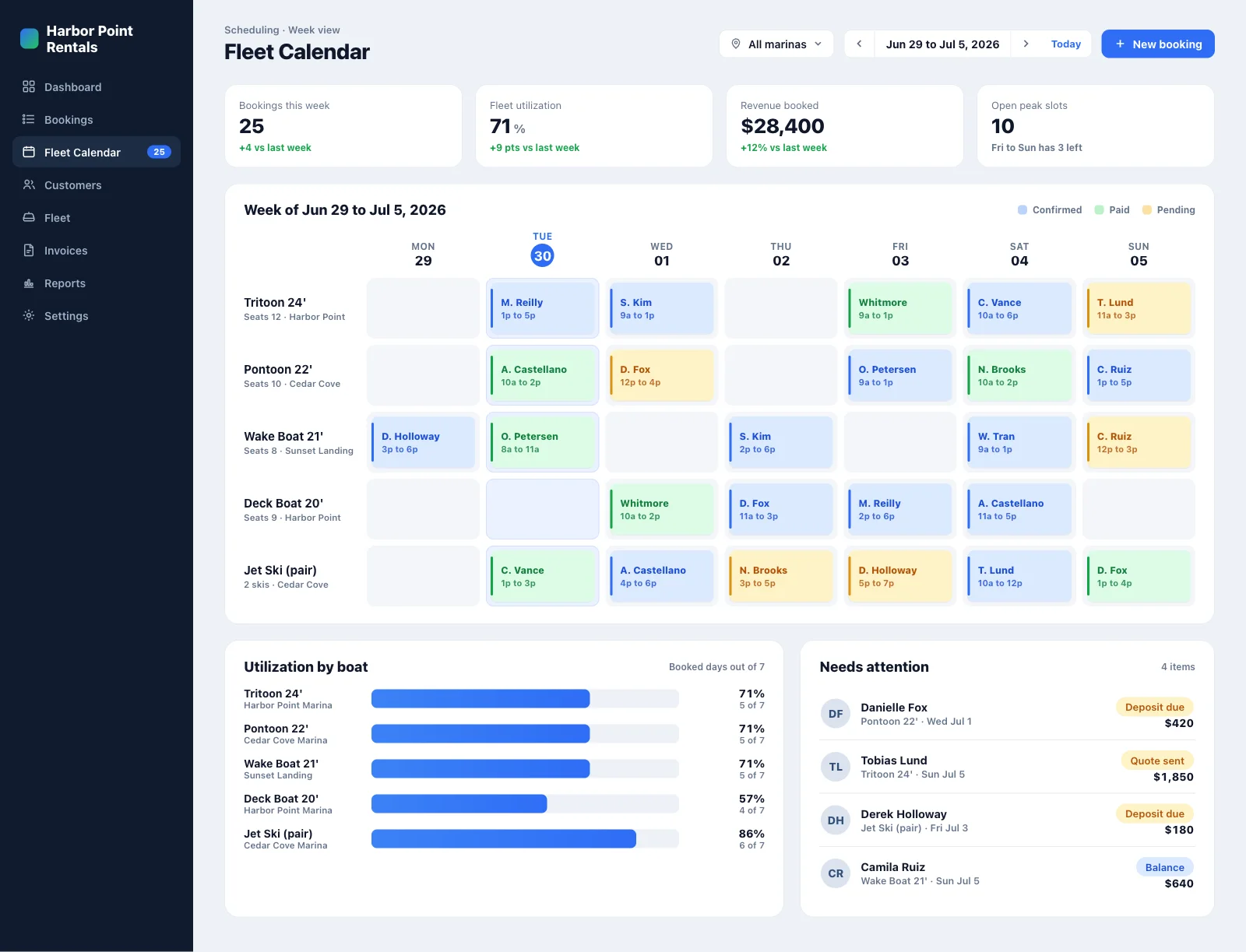
Task: Click the Customers people icon
Action: coord(29,184)
